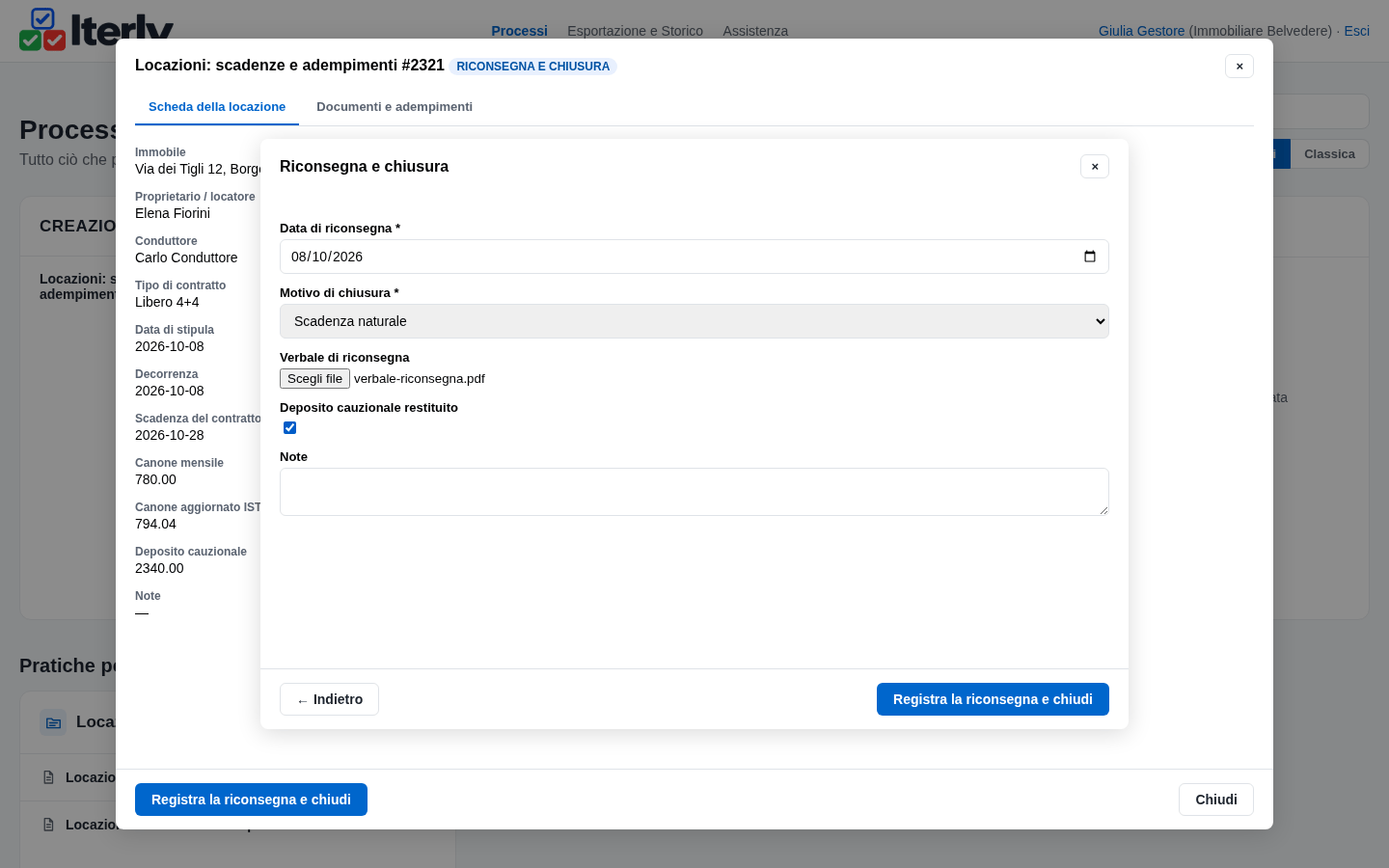Click the folder icon beside Loca heading

[x=53, y=722]
